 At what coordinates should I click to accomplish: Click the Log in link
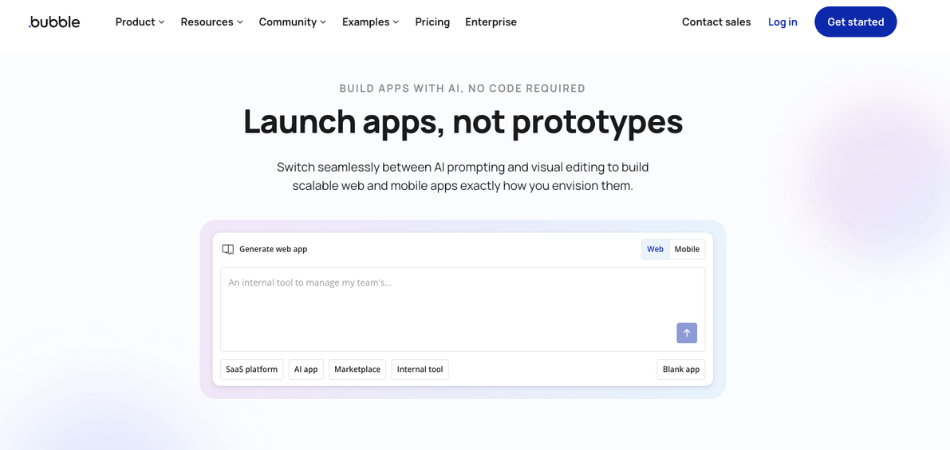(x=782, y=22)
